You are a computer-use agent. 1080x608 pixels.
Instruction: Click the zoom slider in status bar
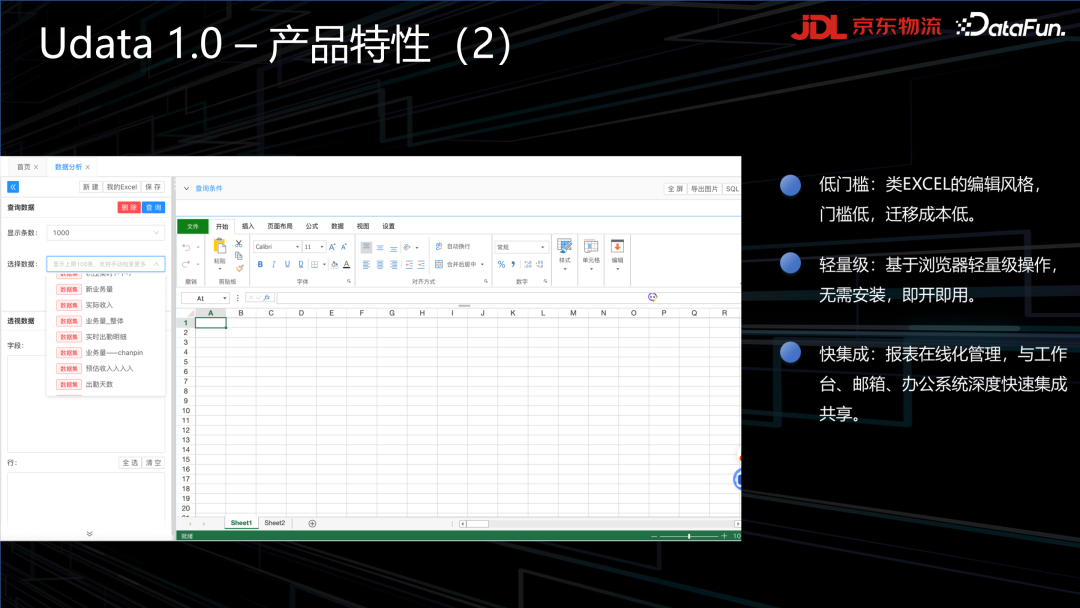(x=689, y=536)
